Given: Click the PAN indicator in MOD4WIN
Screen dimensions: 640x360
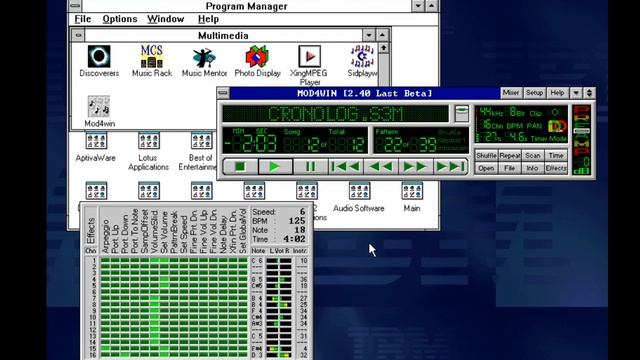Looking at the screenshot, I should (x=534, y=126).
